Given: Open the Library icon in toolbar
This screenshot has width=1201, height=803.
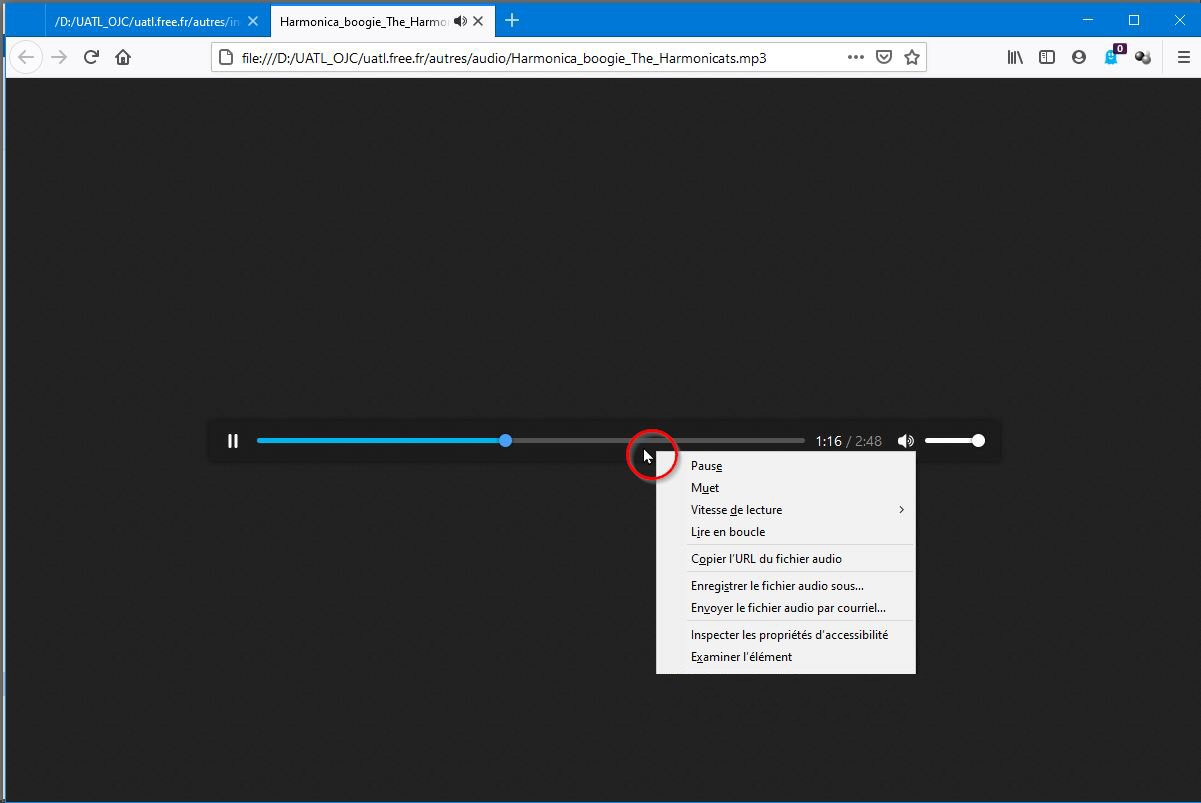Looking at the screenshot, I should coord(1015,57).
